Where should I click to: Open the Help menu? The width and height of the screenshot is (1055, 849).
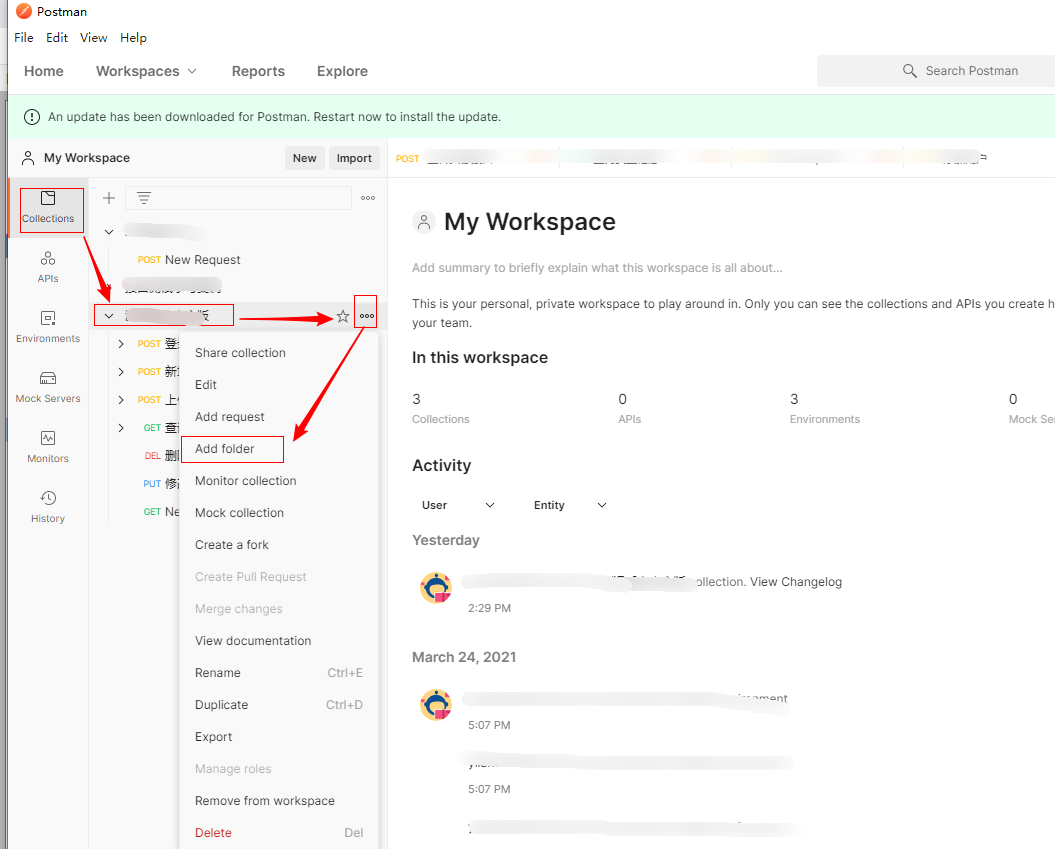pos(133,38)
